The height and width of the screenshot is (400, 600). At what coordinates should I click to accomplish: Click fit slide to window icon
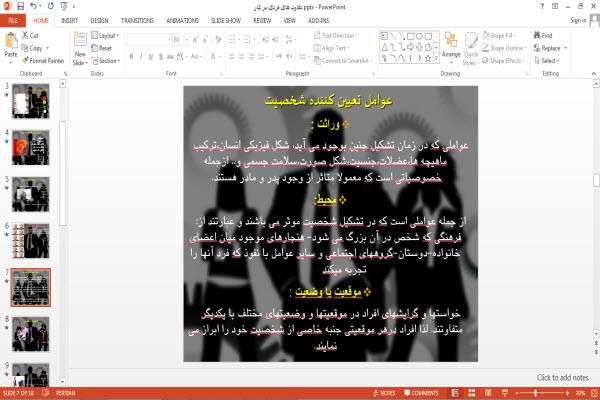[595, 393]
